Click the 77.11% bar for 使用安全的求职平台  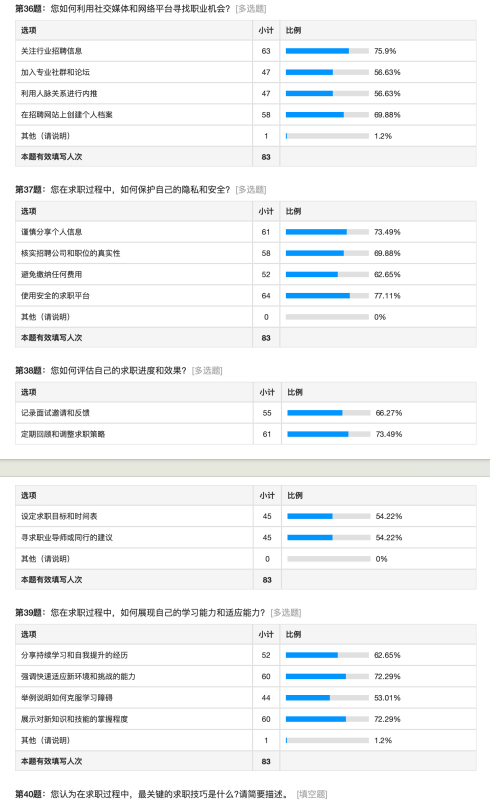pos(327,296)
